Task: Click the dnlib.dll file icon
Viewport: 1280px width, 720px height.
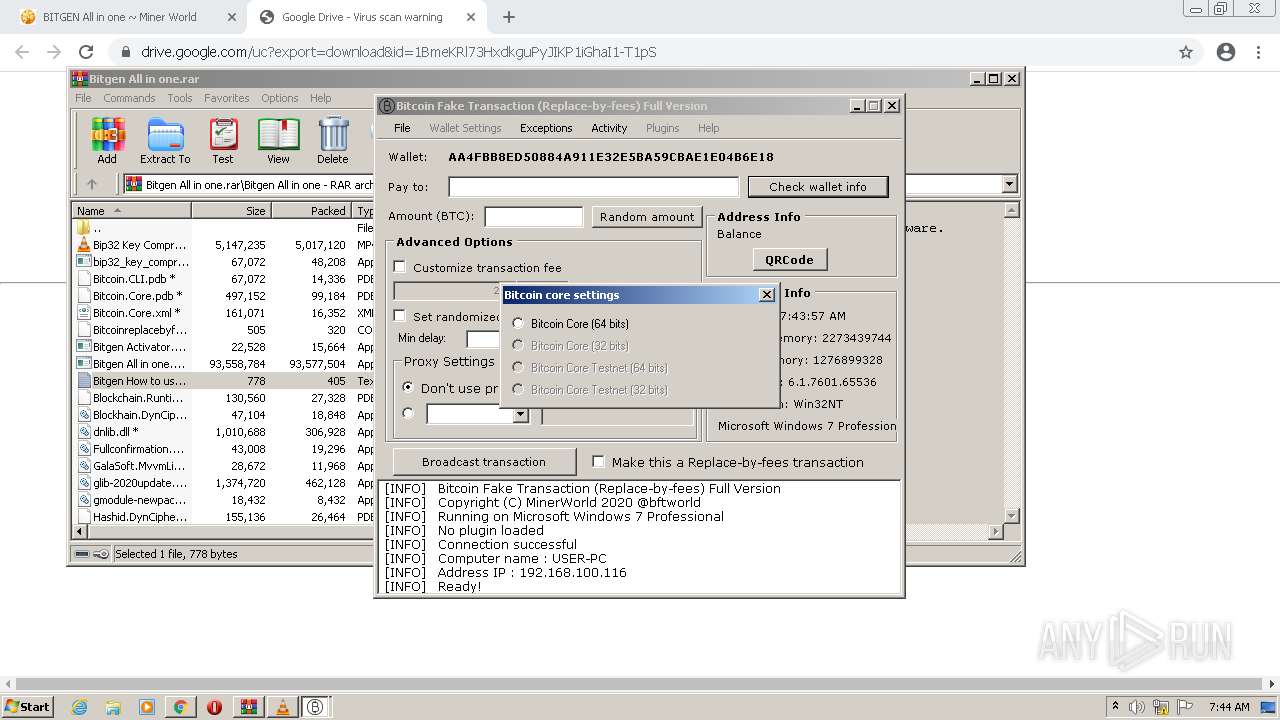Action: [84, 432]
